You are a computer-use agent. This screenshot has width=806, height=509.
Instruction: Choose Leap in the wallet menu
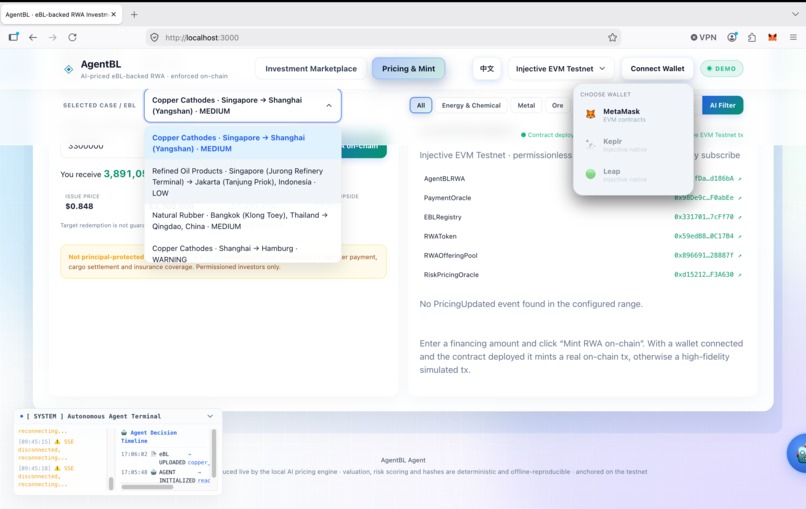pyautogui.click(x=633, y=174)
